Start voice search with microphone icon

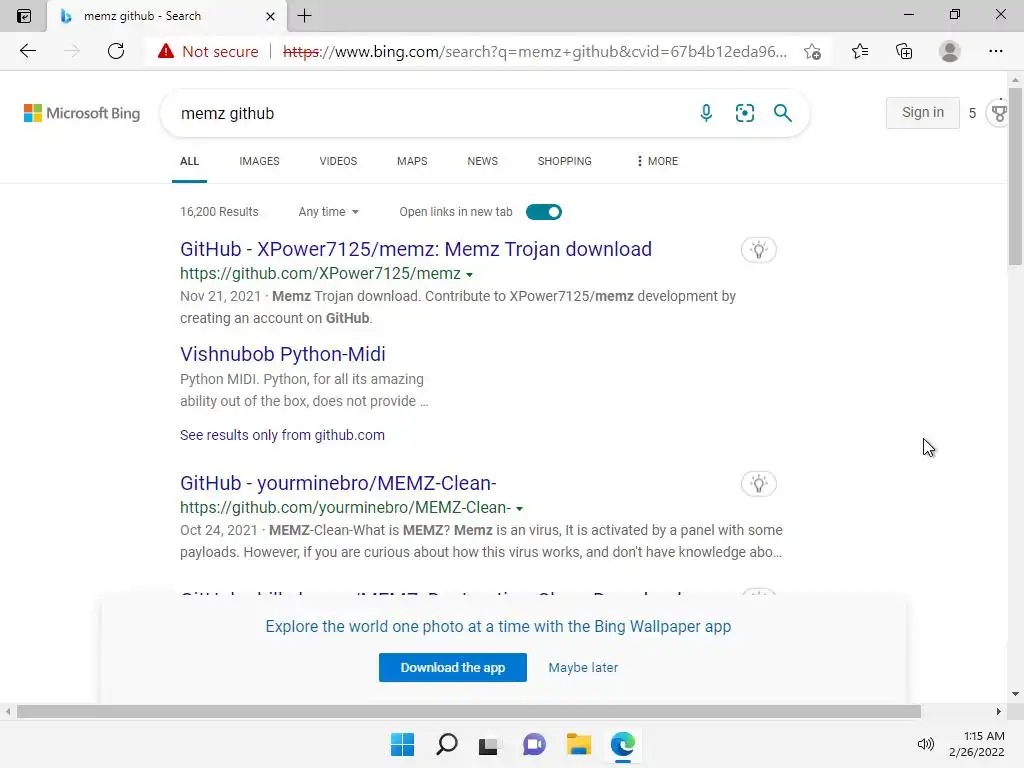[x=706, y=113]
